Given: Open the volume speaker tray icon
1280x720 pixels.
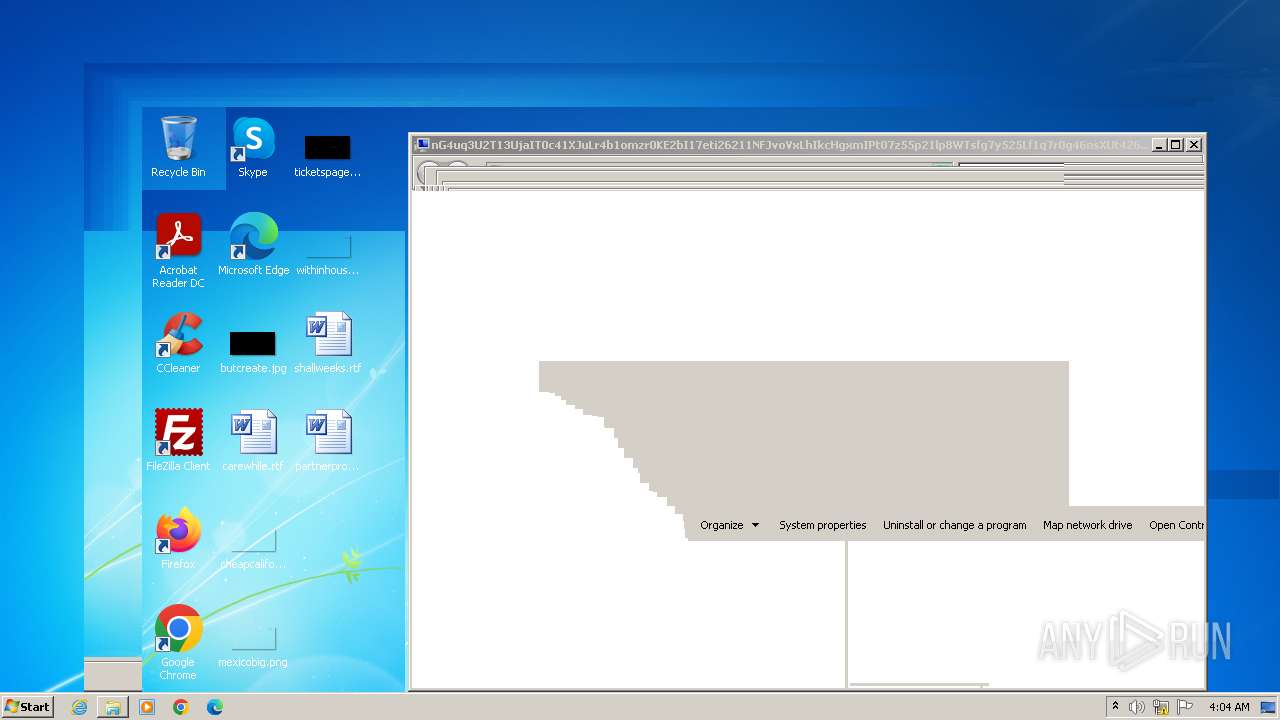Looking at the screenshot, I should tap(1137, 707).
